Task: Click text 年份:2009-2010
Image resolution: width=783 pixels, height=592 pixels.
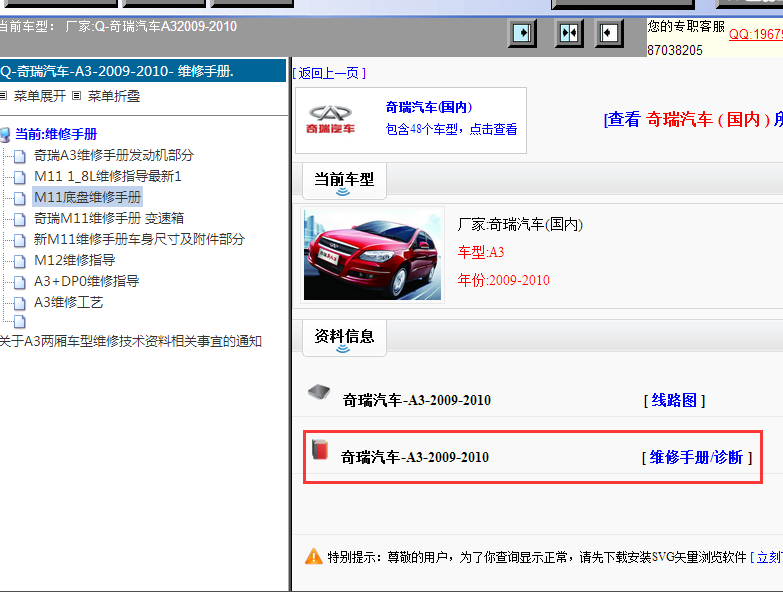Action: pyautogui.click(x=503, y=280)
